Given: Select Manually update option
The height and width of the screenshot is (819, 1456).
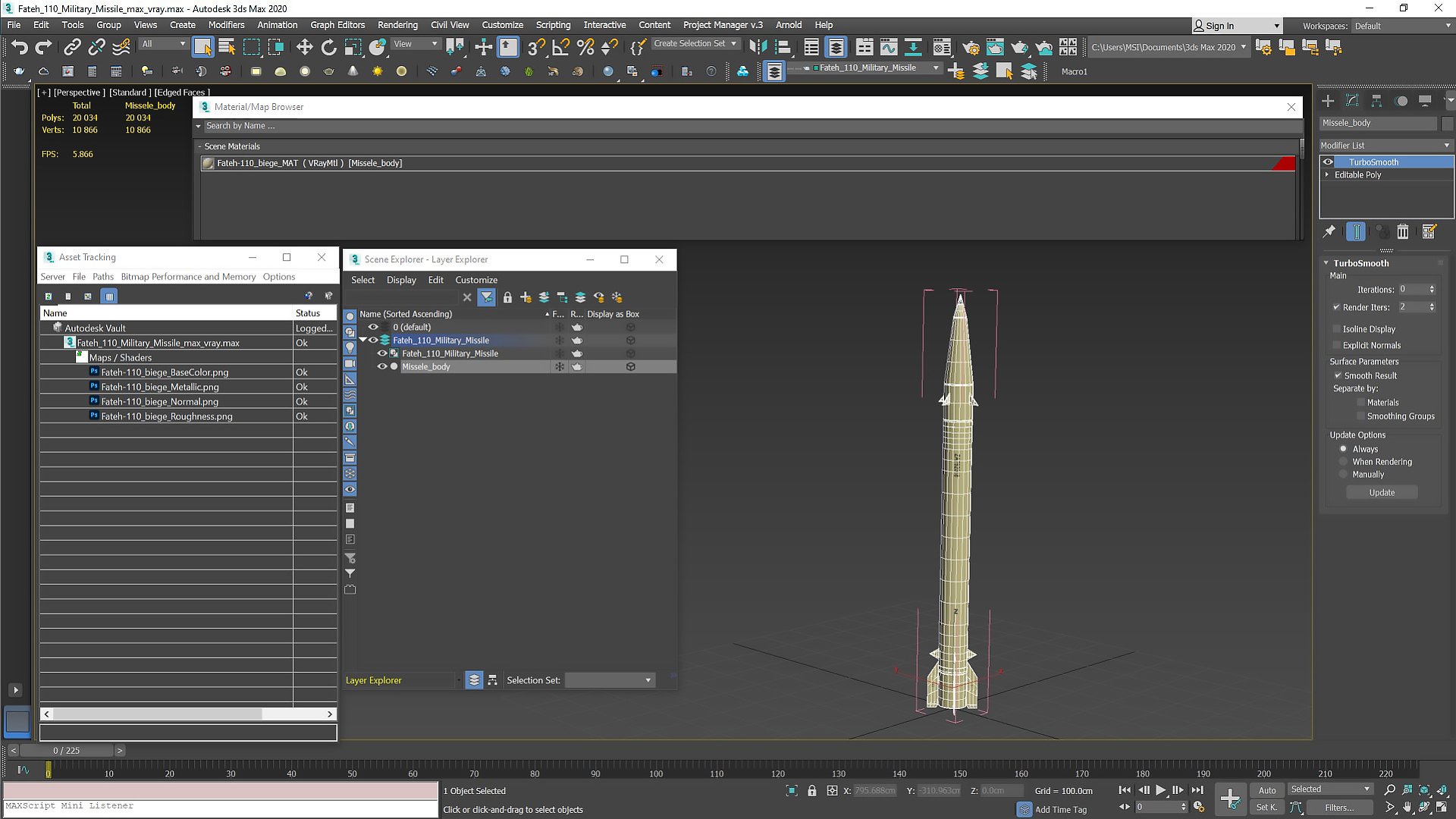Looking at the screenshot, I should coord(1344,475).
